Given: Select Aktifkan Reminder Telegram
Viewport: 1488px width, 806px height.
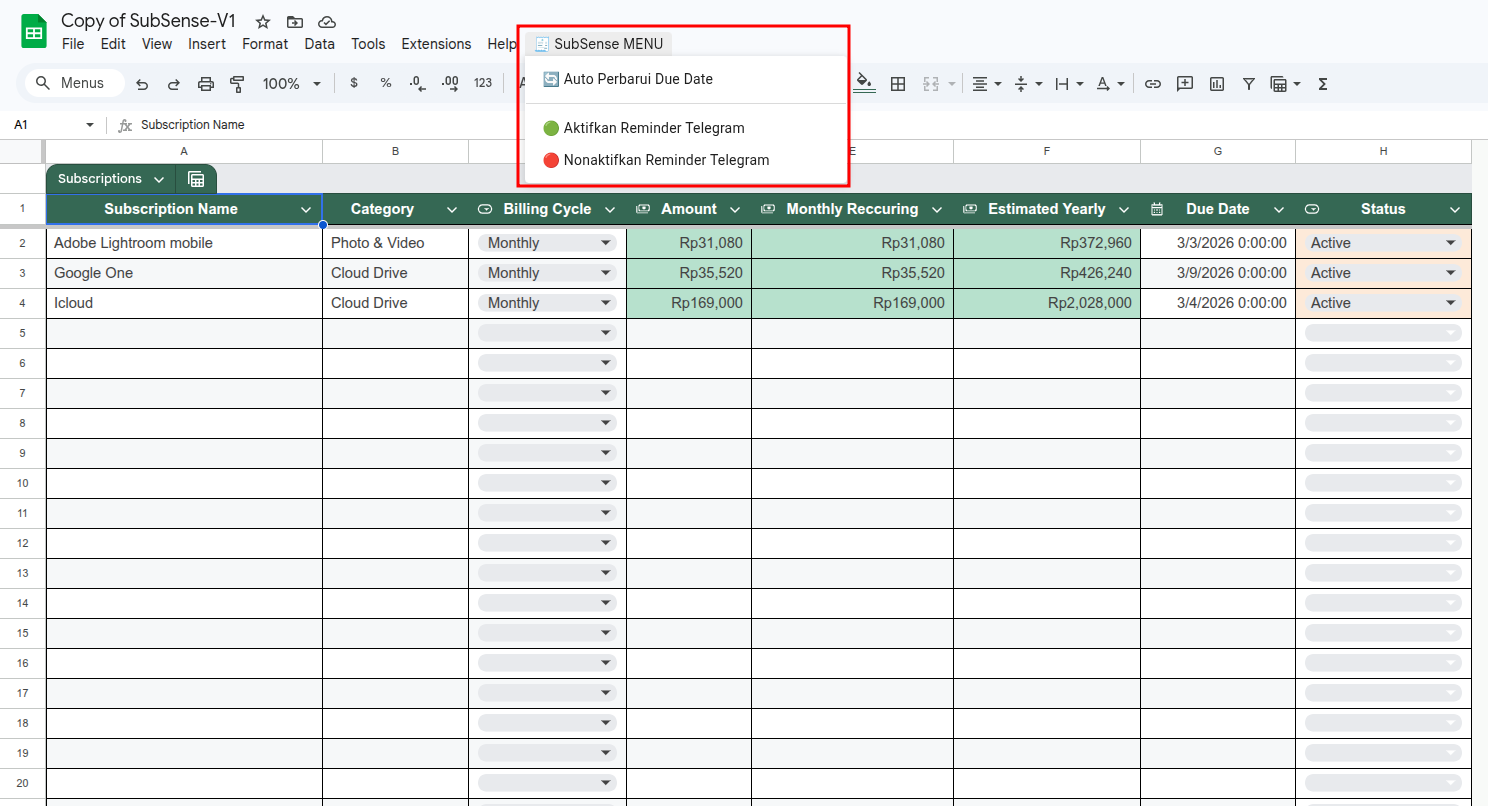Looking at the screenshot, I should tap(654, 128).
